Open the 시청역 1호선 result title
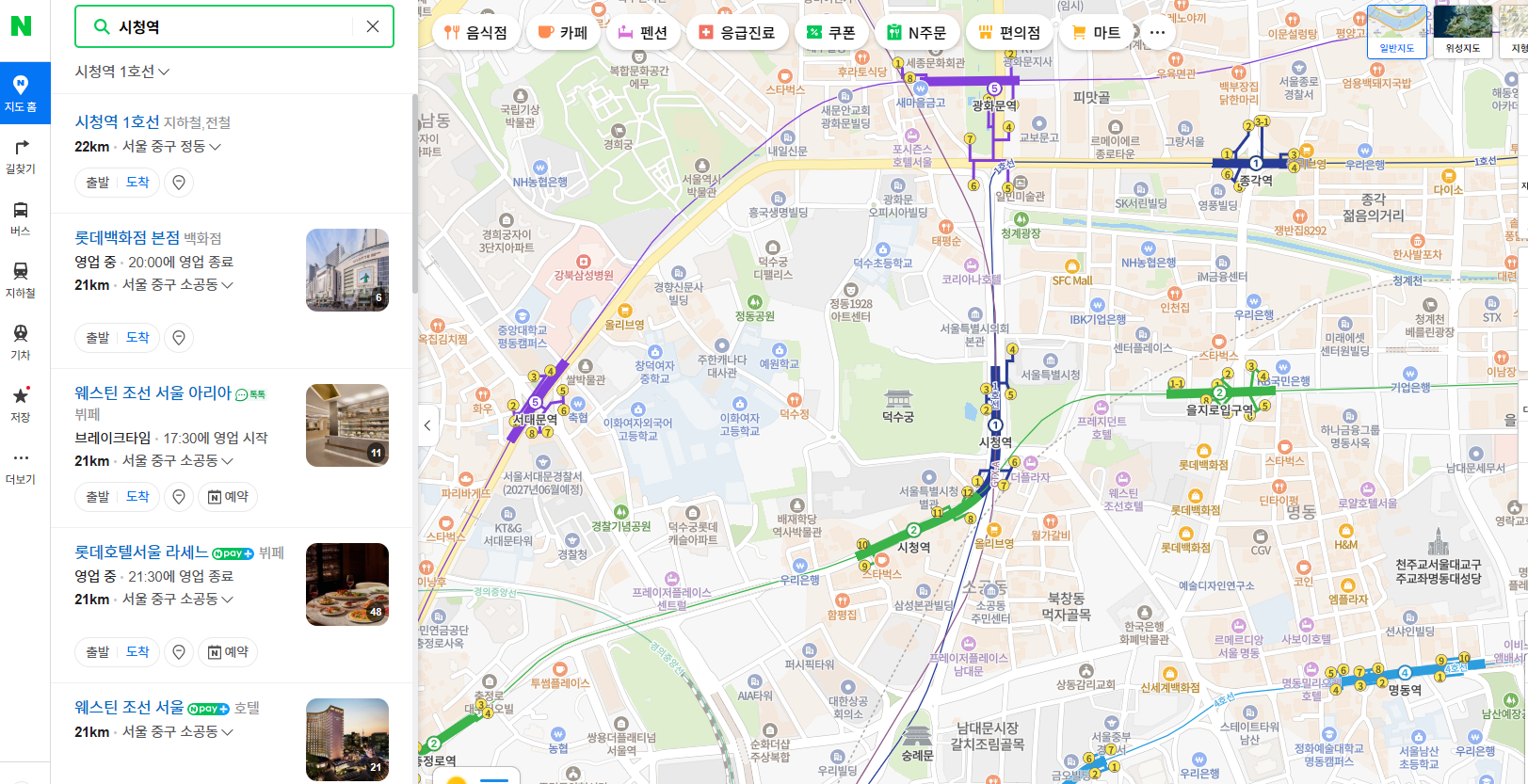 [x=117, y=121]
